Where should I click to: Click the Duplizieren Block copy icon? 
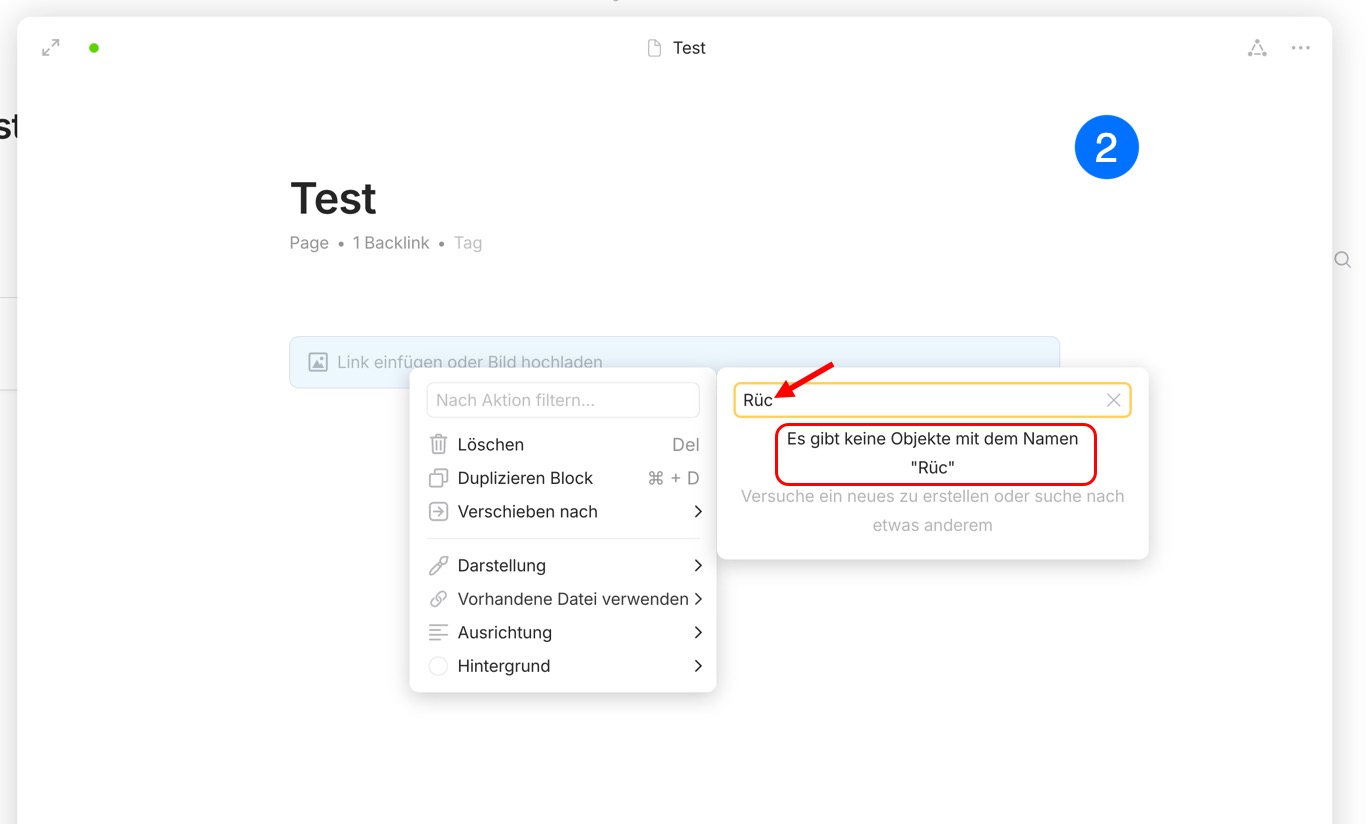pos(438,478)
